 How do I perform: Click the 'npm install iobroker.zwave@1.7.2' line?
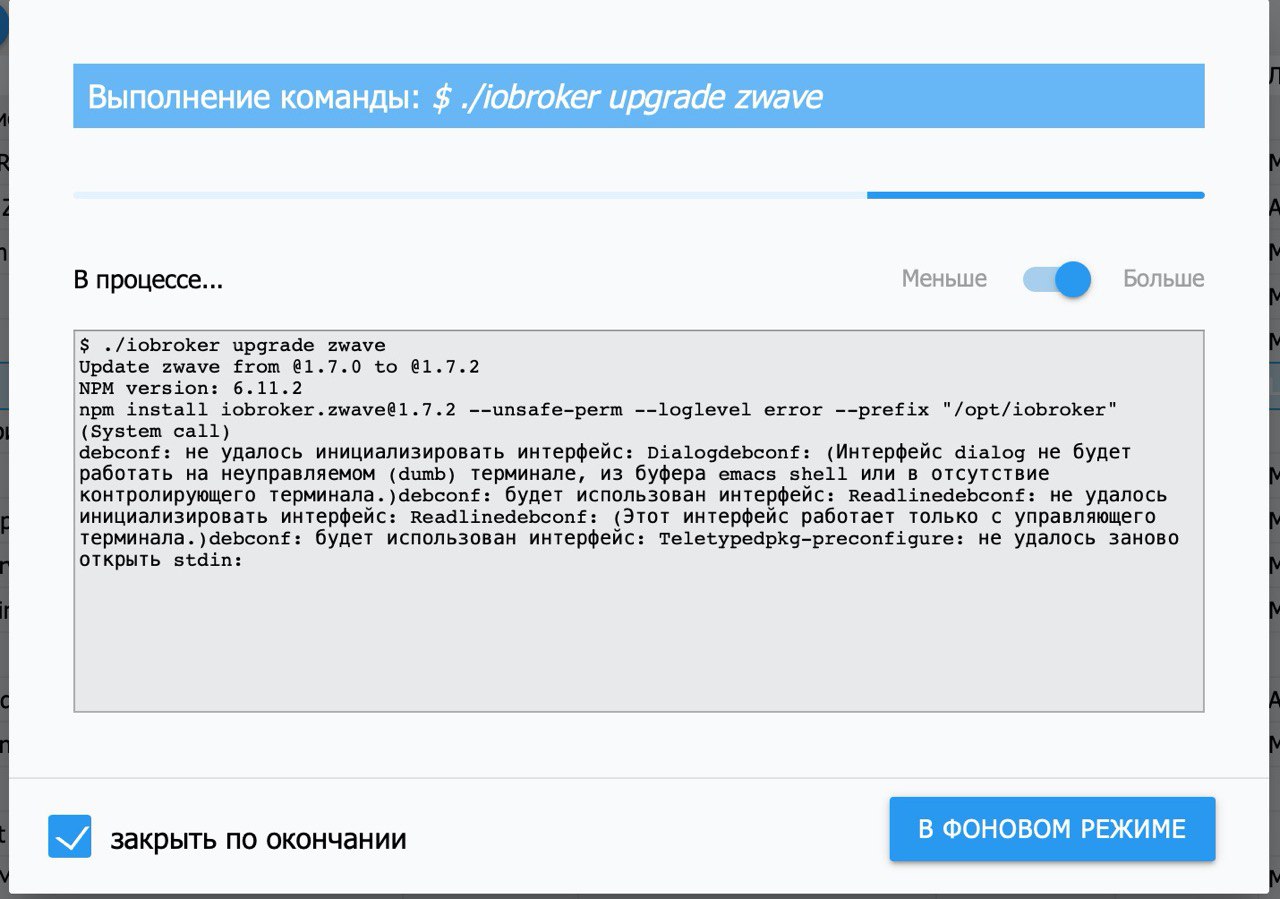[598, 410]
